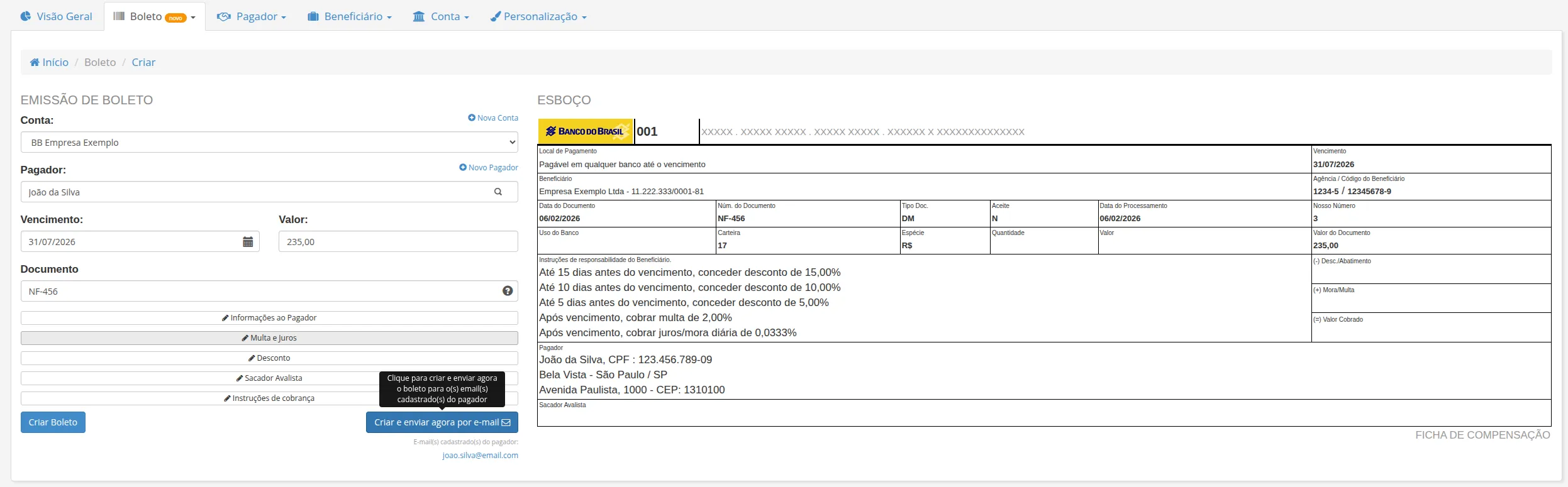Click the home icon in the breadcrumb
1568x487 pixels.
(x=35, y=62)
